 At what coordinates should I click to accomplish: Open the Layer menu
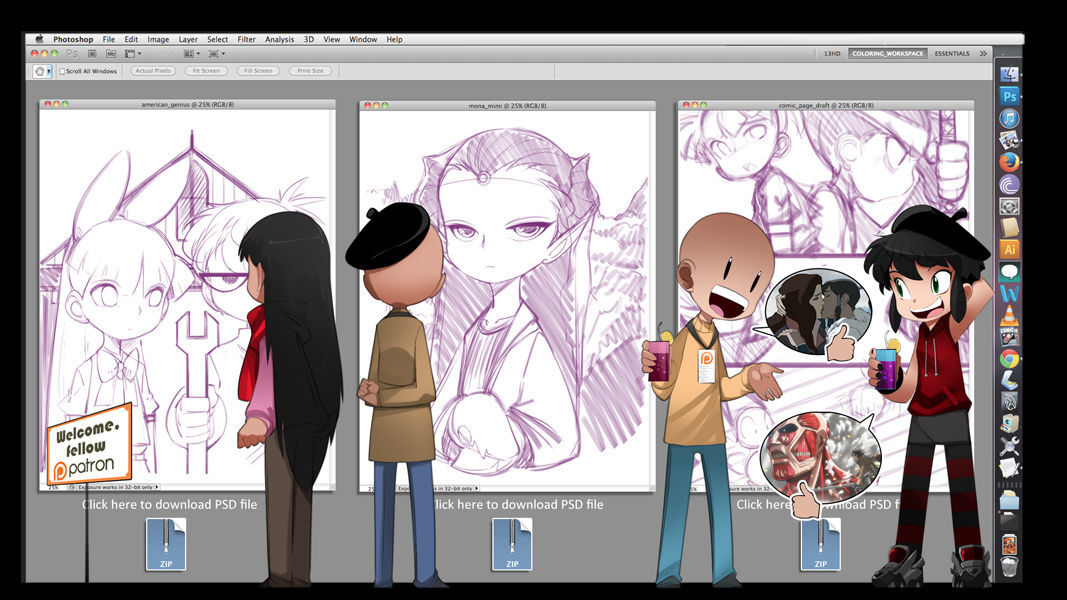[x=188, y=39]
